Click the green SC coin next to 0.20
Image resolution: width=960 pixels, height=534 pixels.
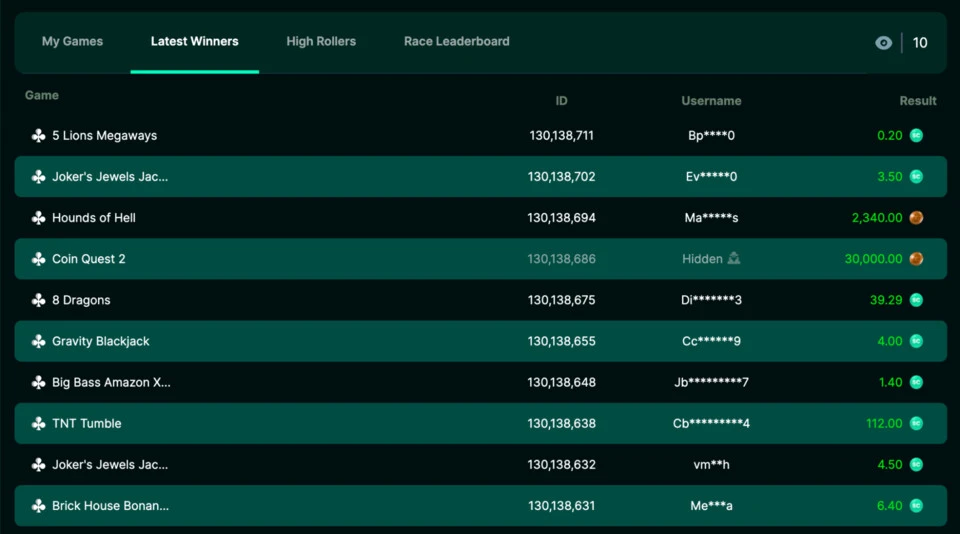[x=916, y=135]
